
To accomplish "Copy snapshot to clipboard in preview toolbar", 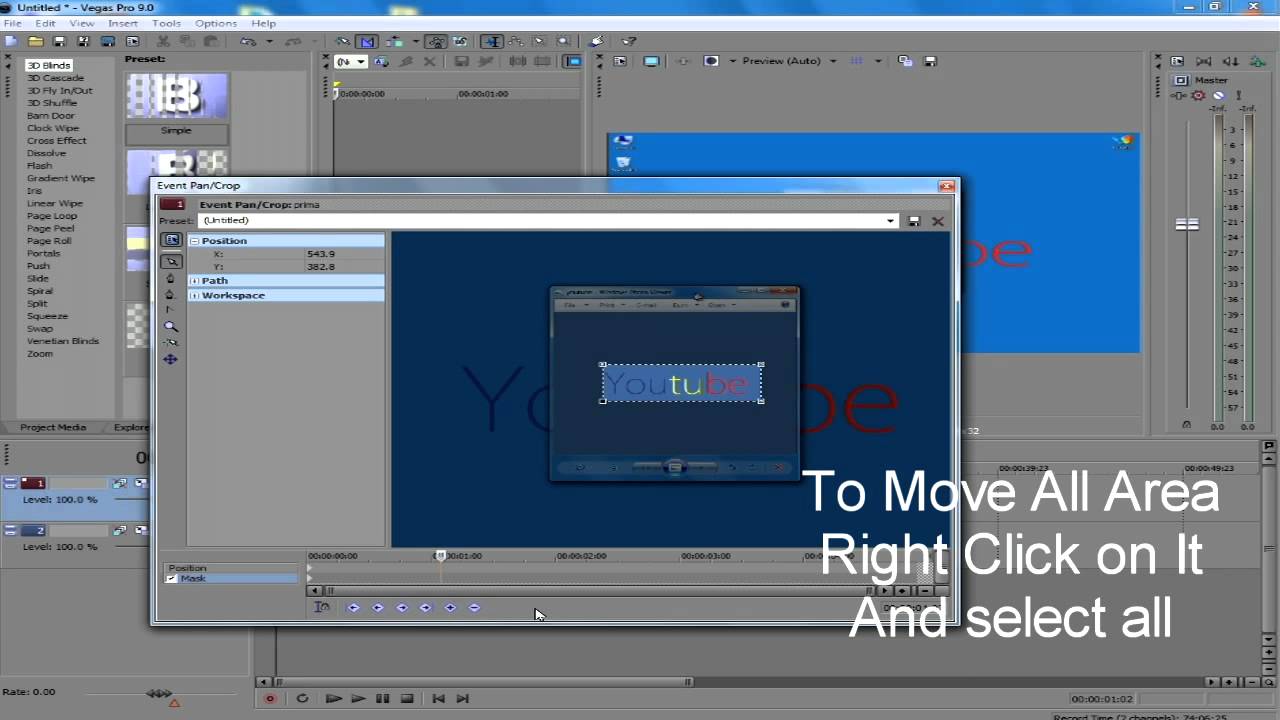I will (x=906, y=61).
